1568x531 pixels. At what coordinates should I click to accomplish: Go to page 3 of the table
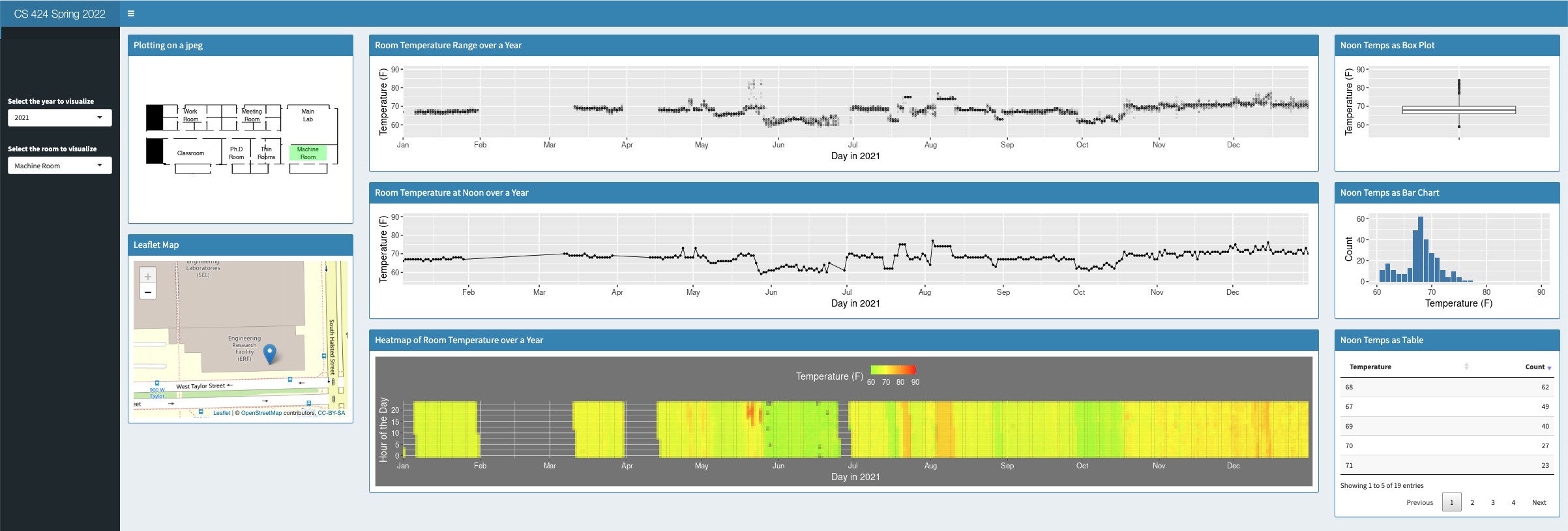tap(1492, 502)
